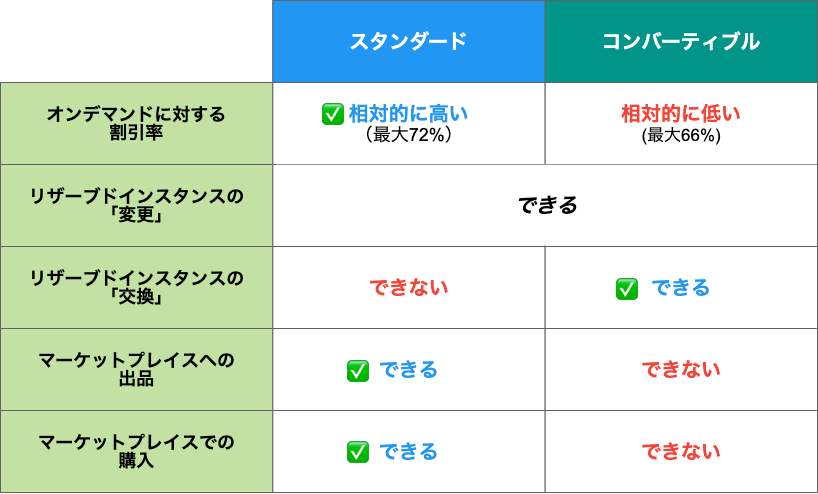This screenshot has width=818, height=494.
Task: Select the コンバーティブル column header
Action: (681, 41)
